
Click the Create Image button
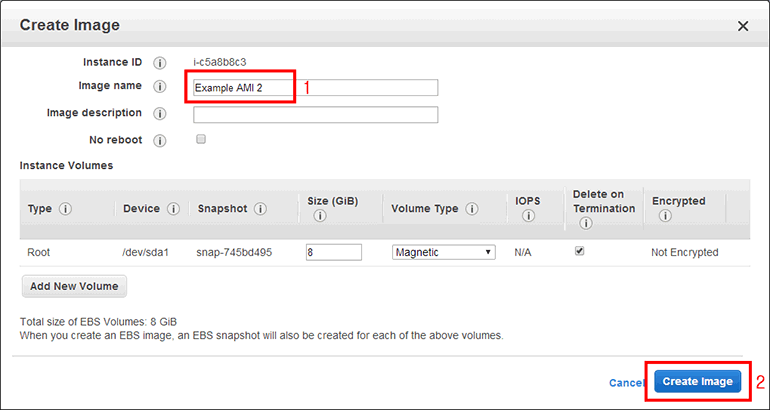tap(698, 382)
